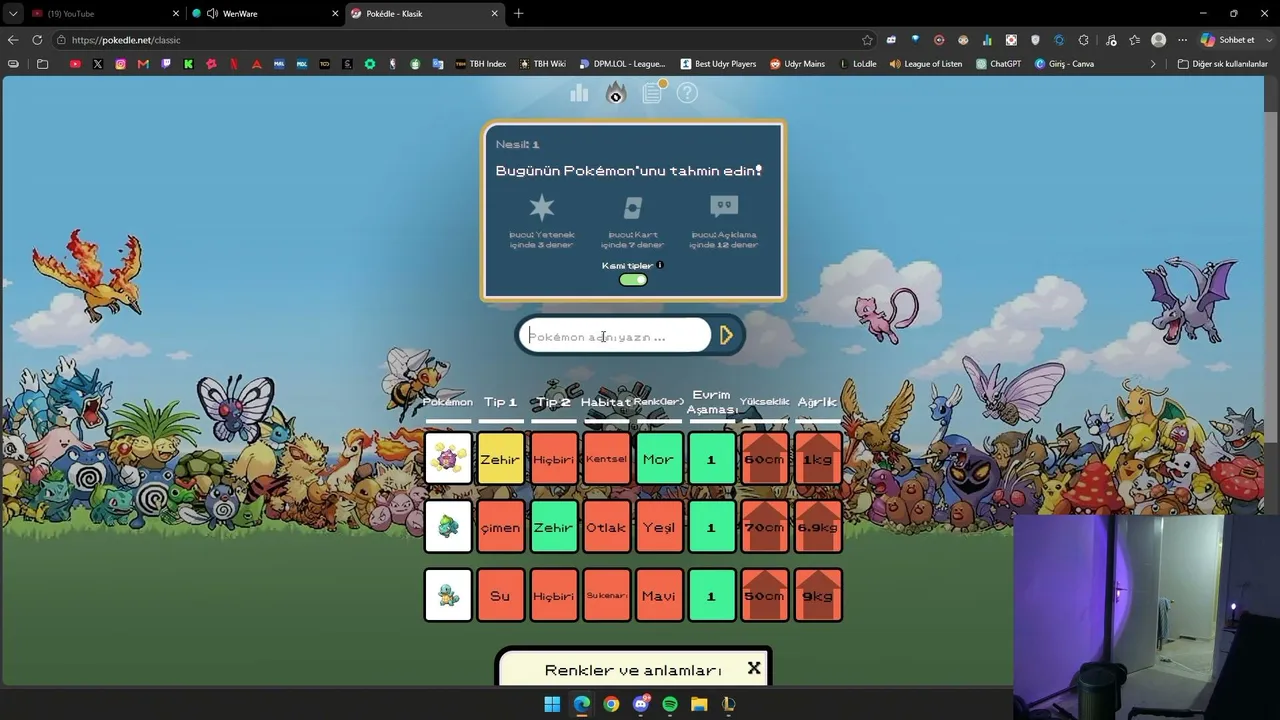Viewport: 1280px width, 720px height.
Task: Open the patch notes clipboard icon
Action: coord(652,92)
